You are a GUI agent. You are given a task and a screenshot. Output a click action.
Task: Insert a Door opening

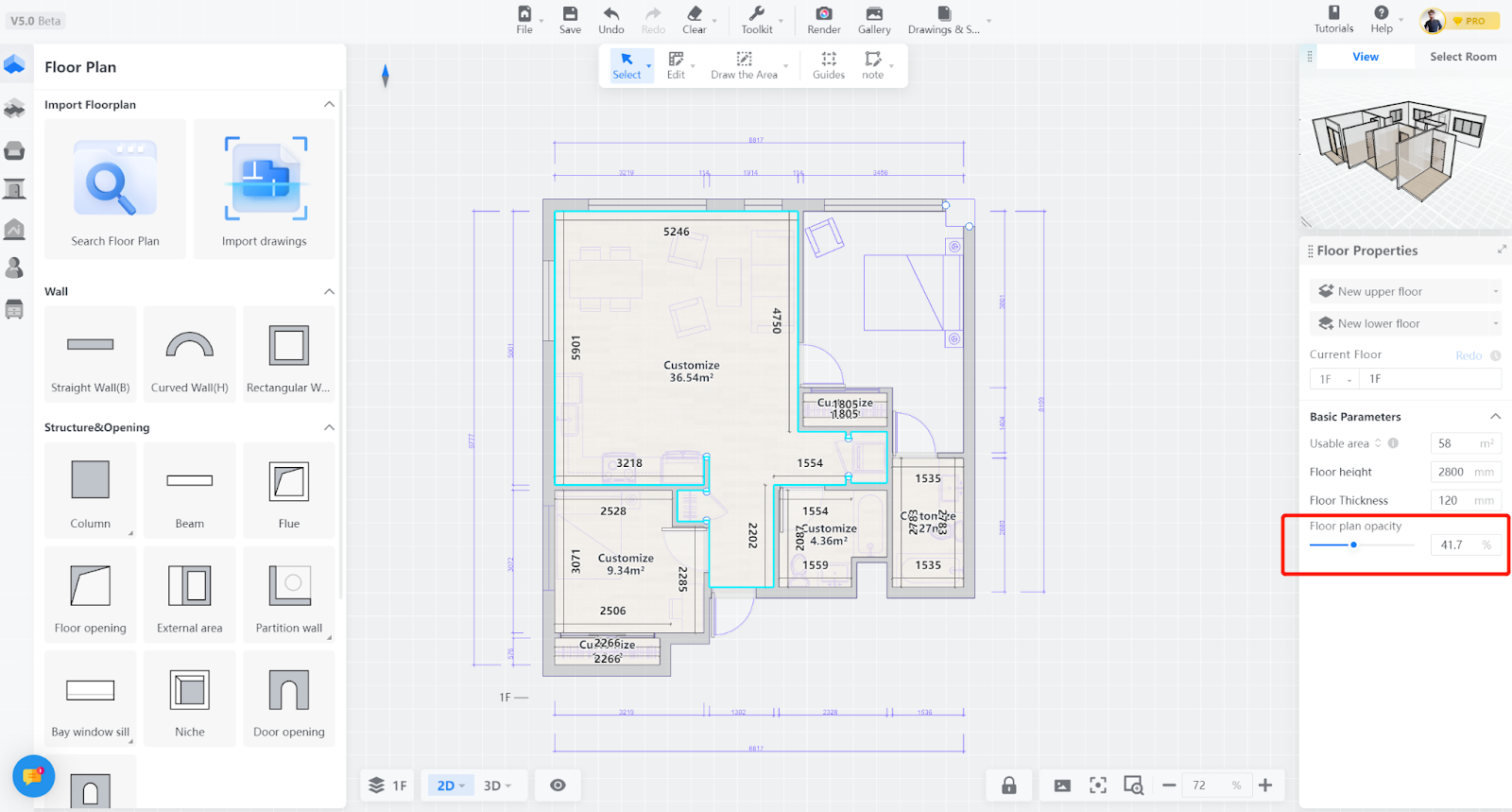288,699
